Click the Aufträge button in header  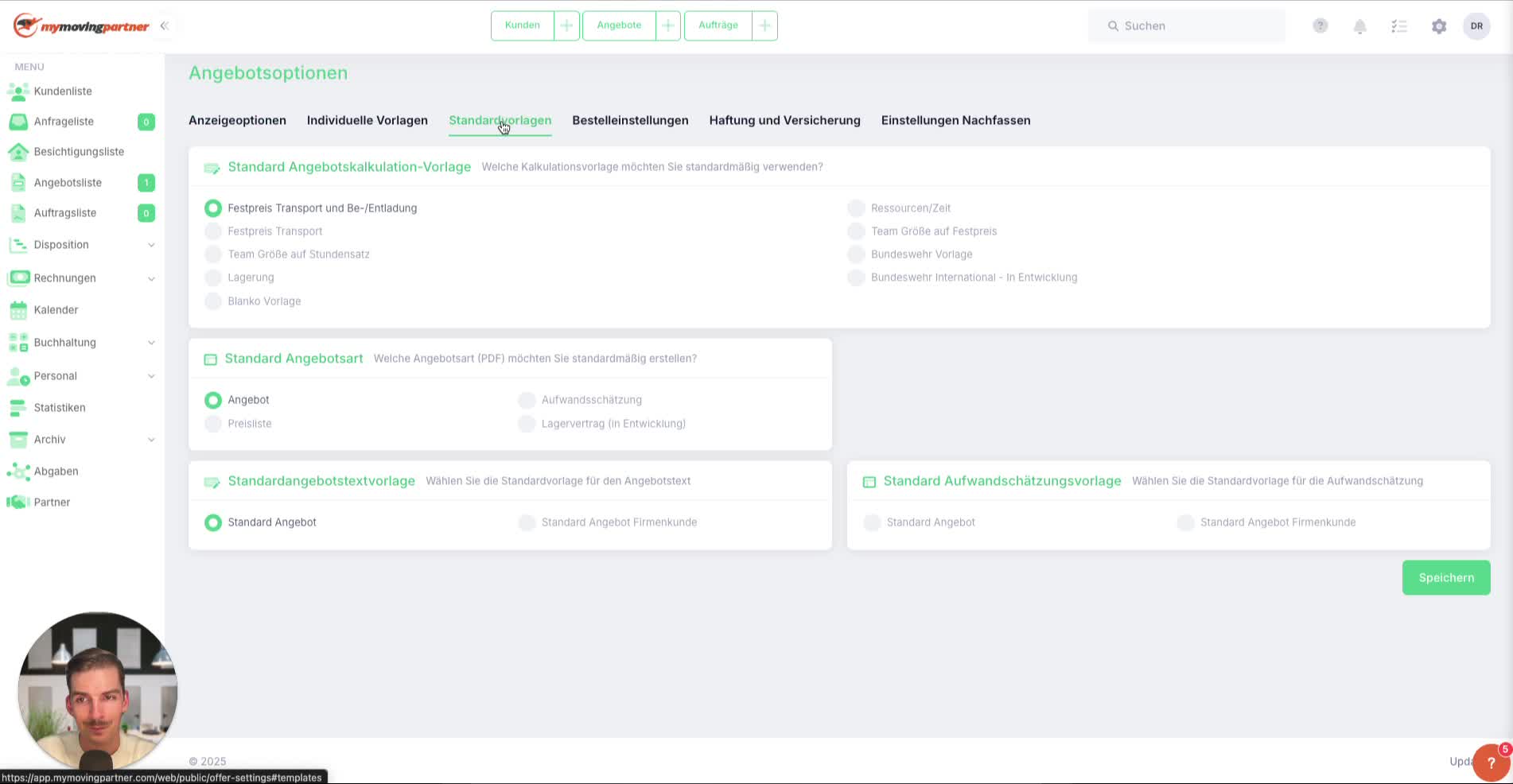click(x=718, y=25)
